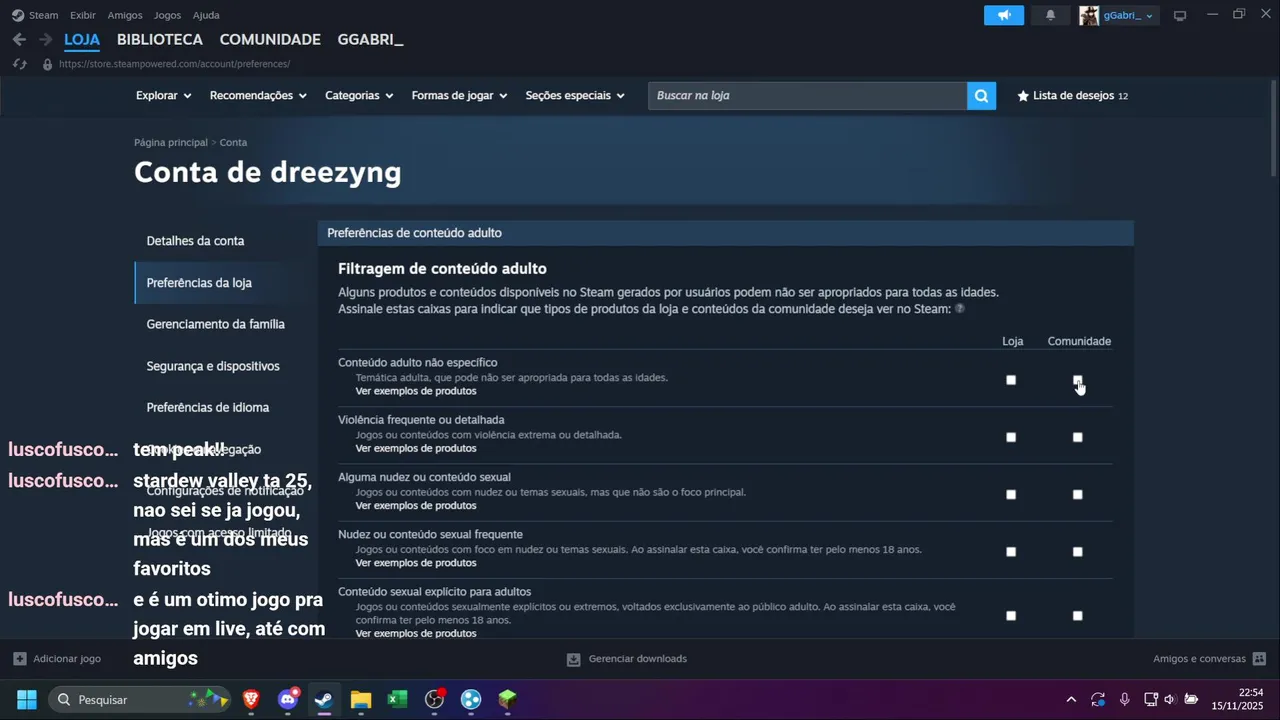Open the Amigos menu
Viewport: 1280px width, 720px height.
click(125, 15)
